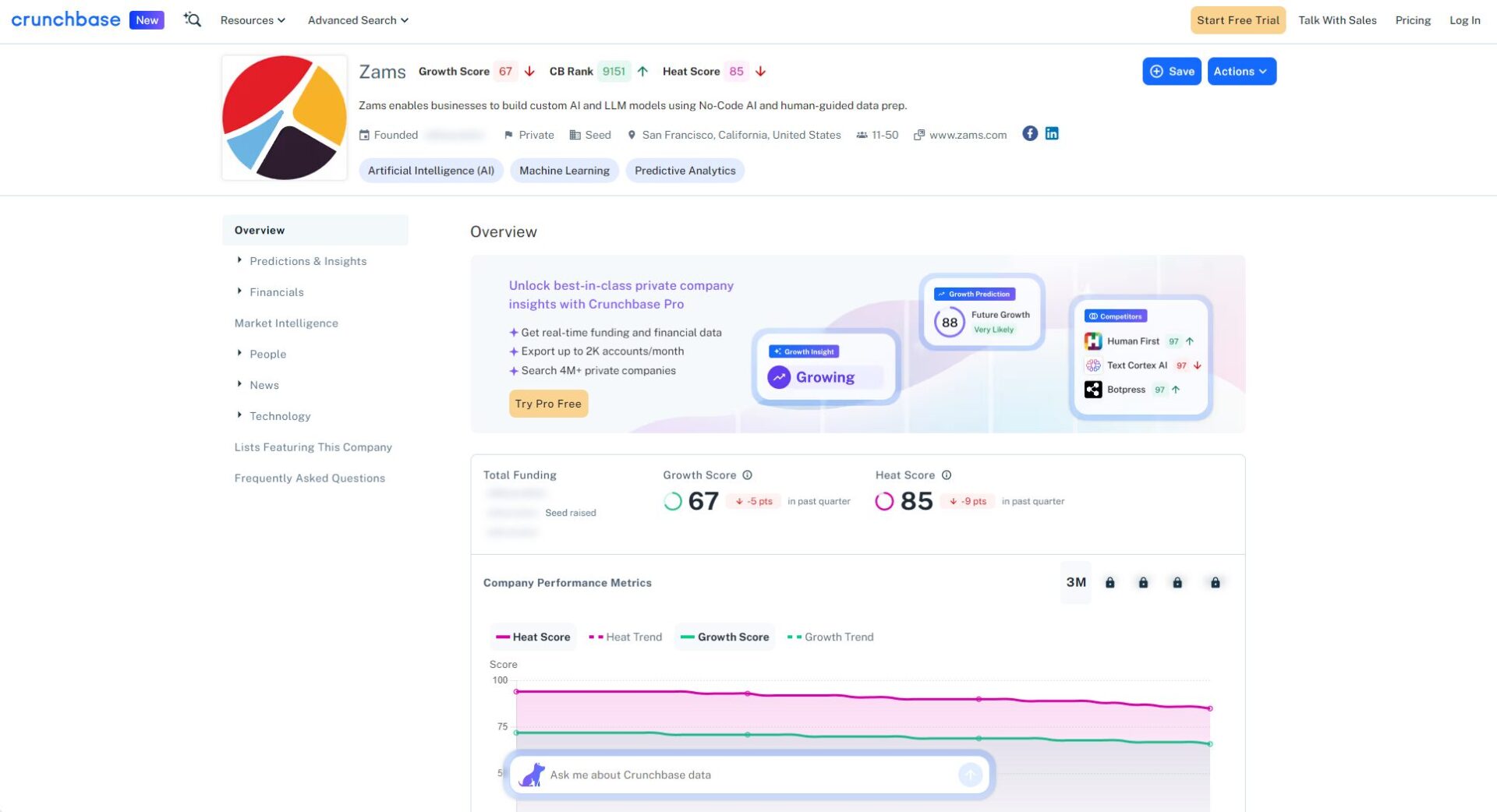Click the Start Free Trial button
This screenshot has width=1497, height=812.
(1237, 20)
